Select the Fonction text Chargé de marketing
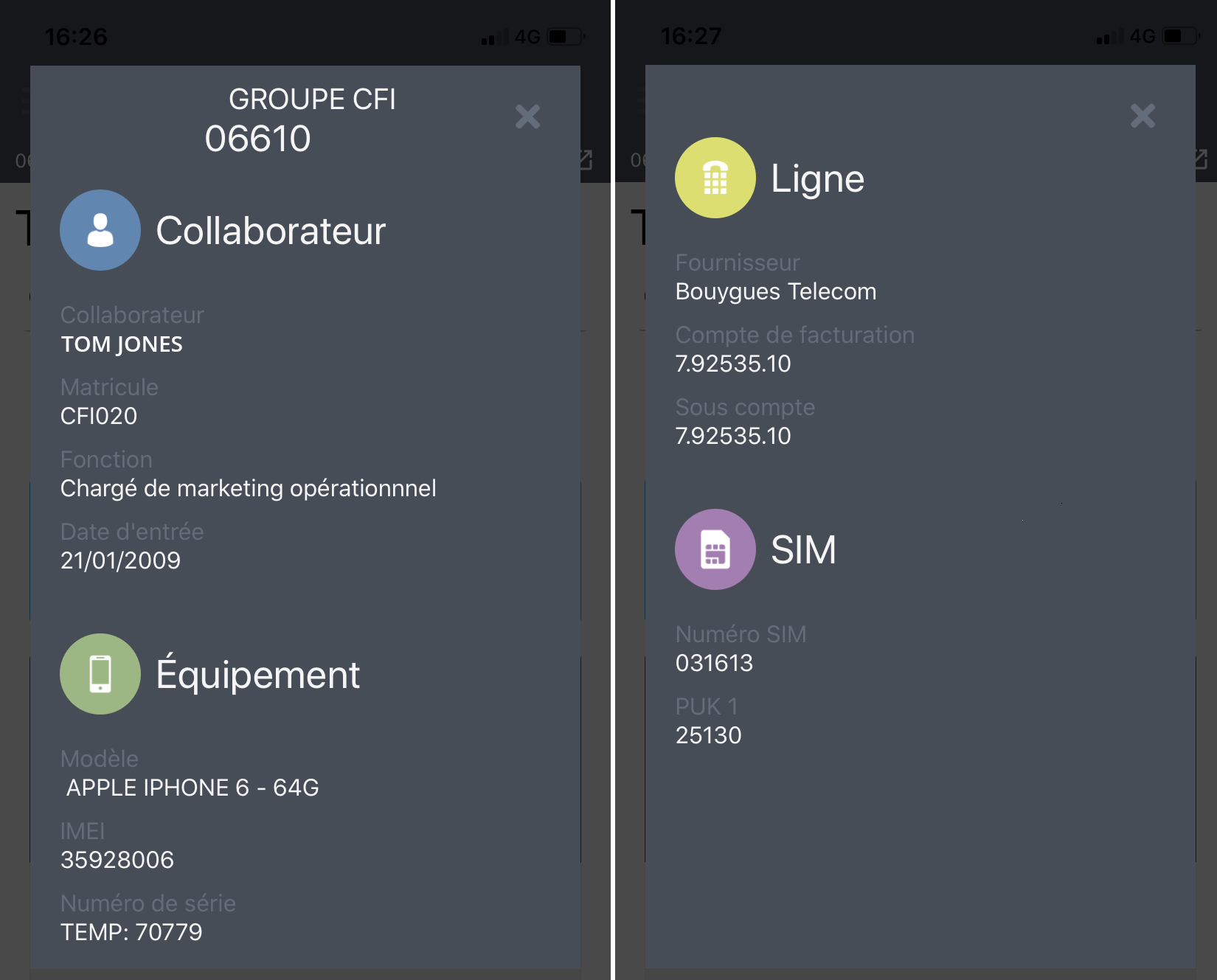The image size is (1217, 980). point(248,489)
